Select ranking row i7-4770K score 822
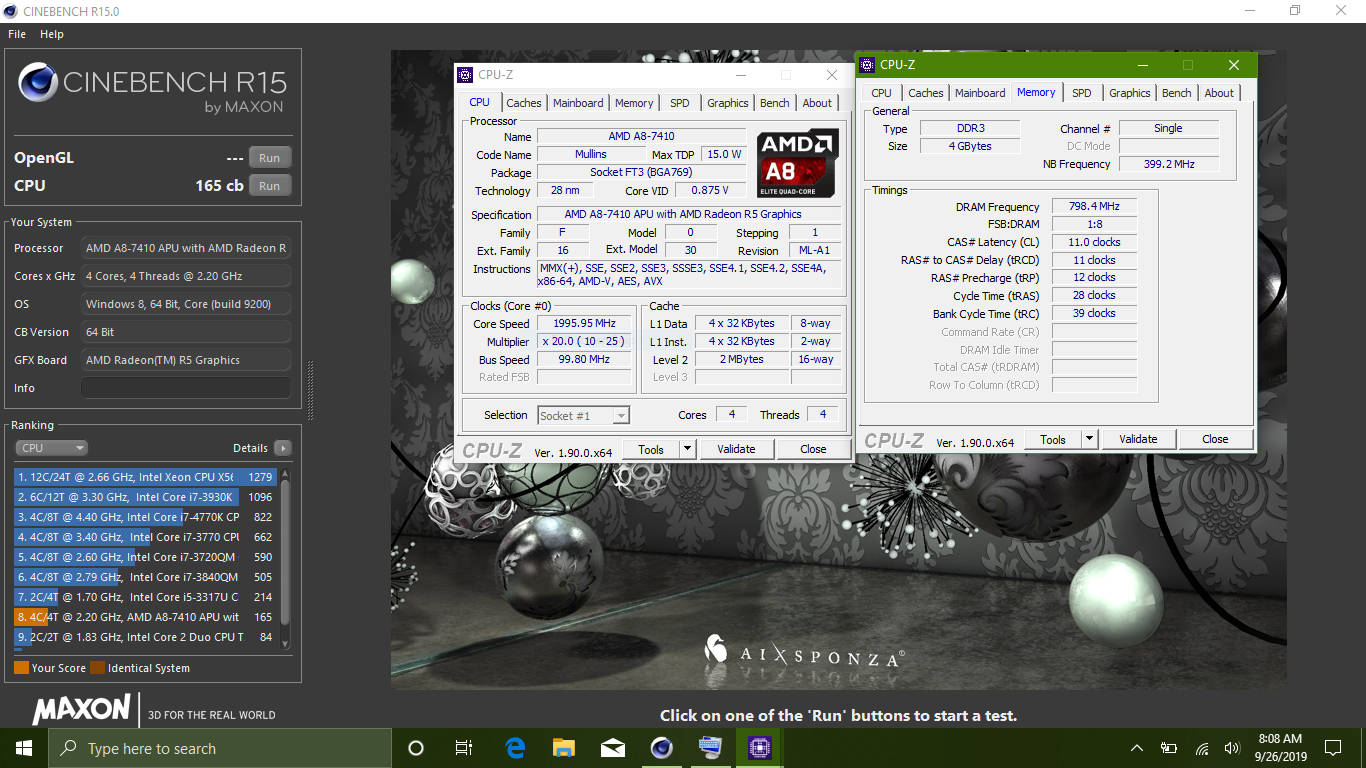The width and height of the screenshot is (1366, 768). (x=146, y=517)
